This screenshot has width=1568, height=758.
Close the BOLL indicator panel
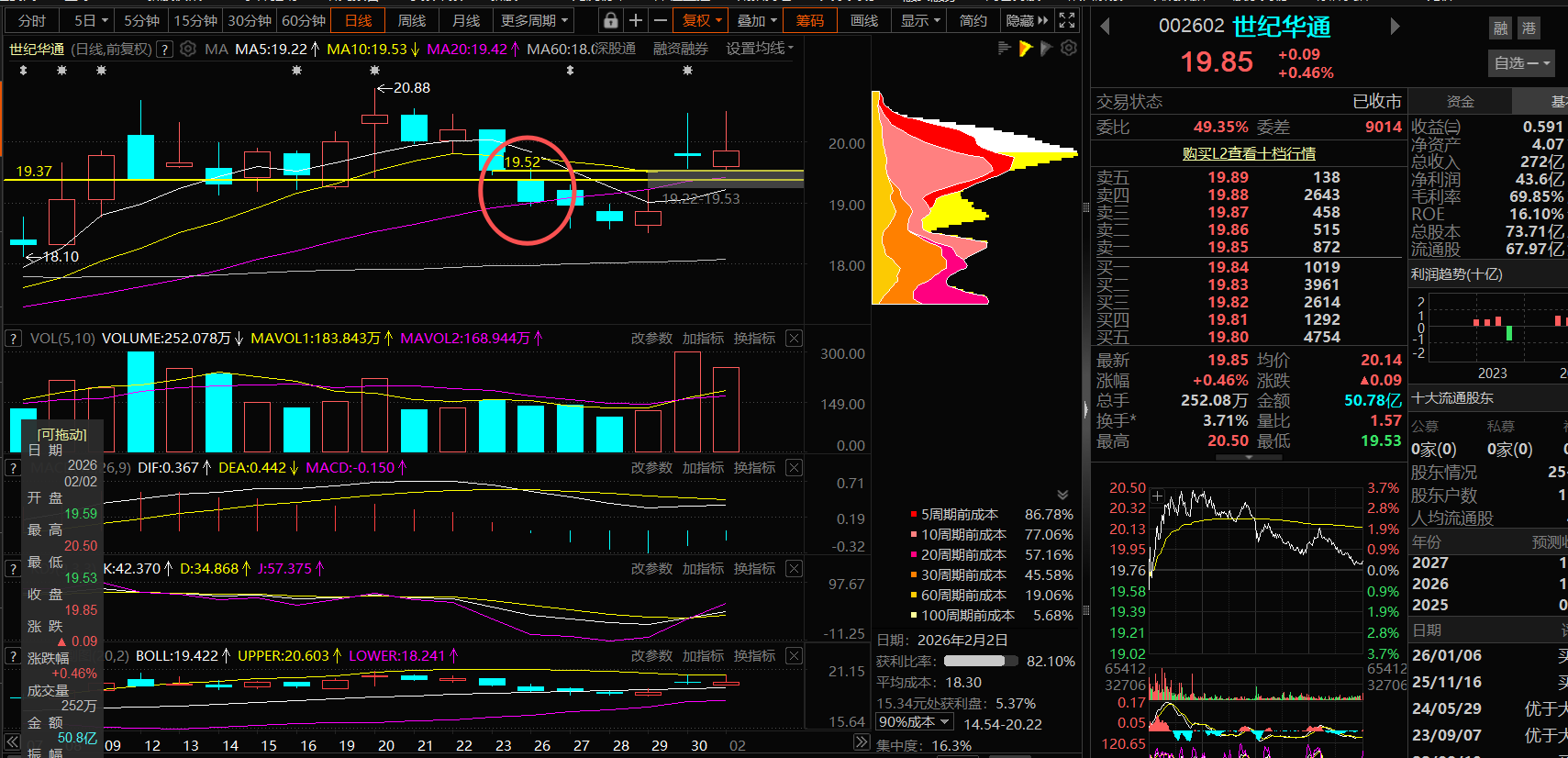click(x=795, y=656)
